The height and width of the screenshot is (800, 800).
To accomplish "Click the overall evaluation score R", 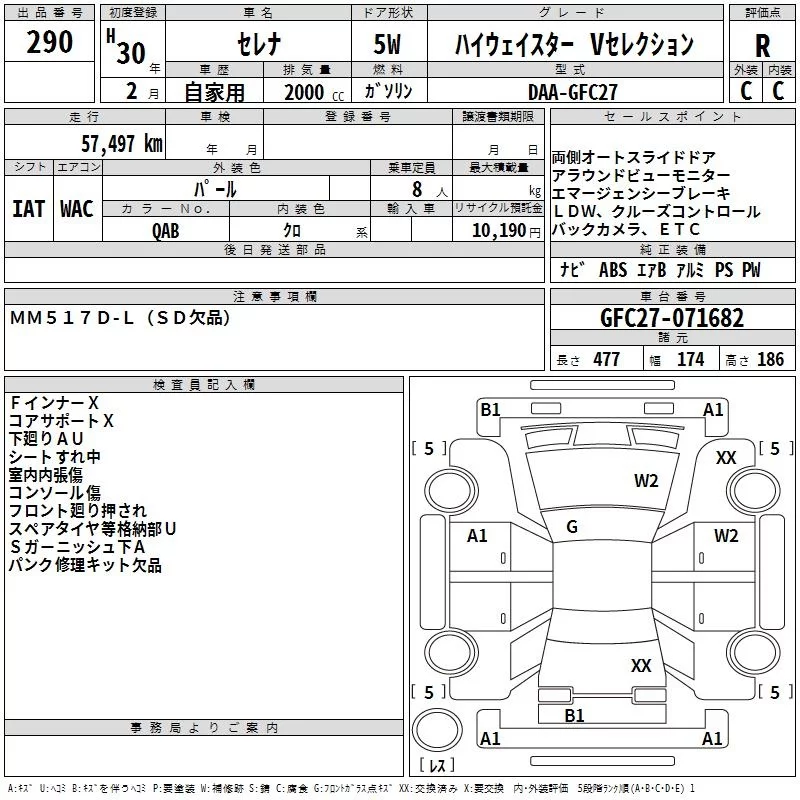I will coord(762,46).
